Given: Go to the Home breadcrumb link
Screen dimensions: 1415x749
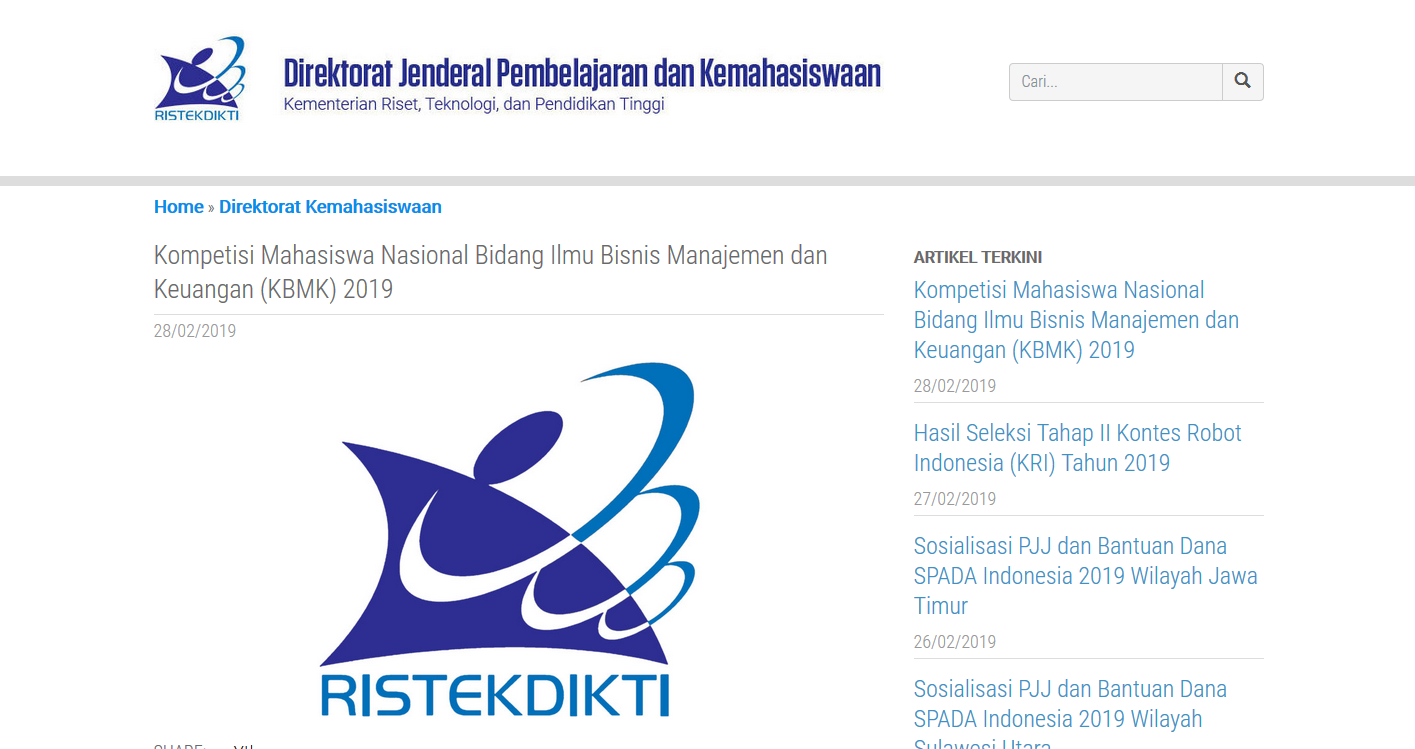Looking at the screenshot, I should coord(179,207).
